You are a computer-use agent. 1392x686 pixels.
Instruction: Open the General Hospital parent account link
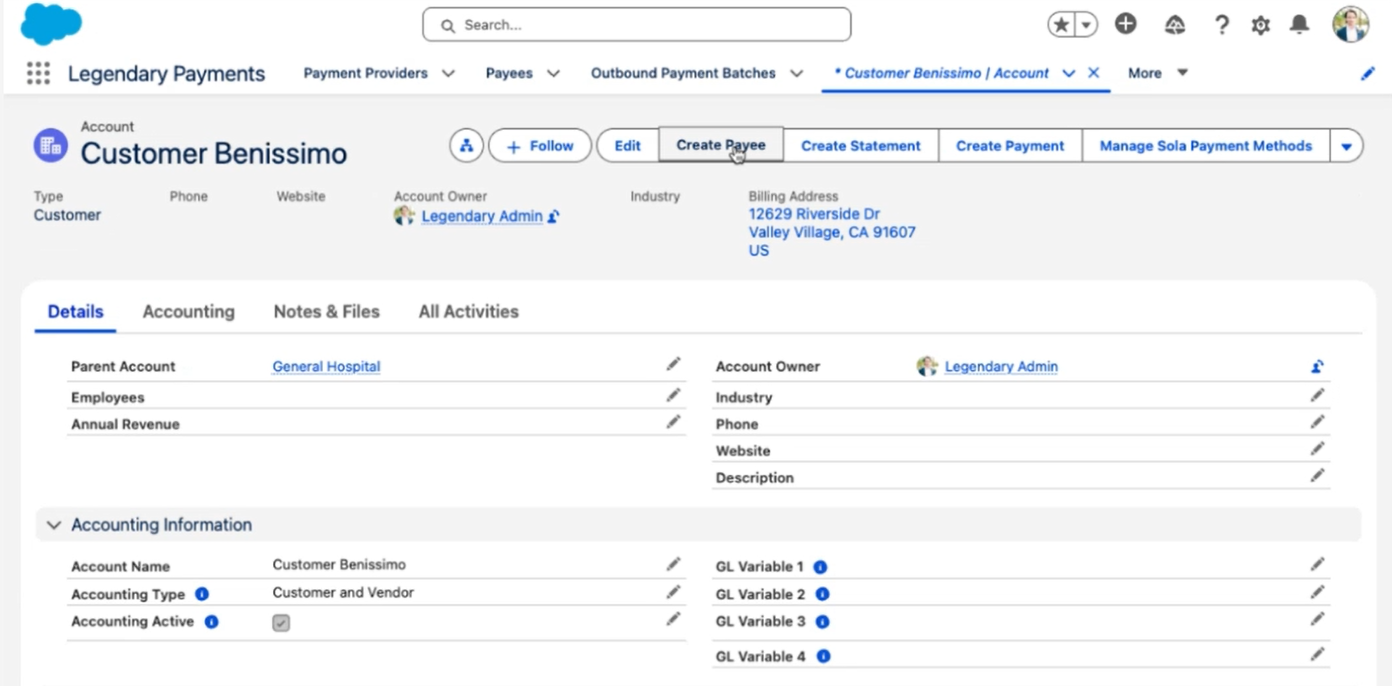click(326, 367)
